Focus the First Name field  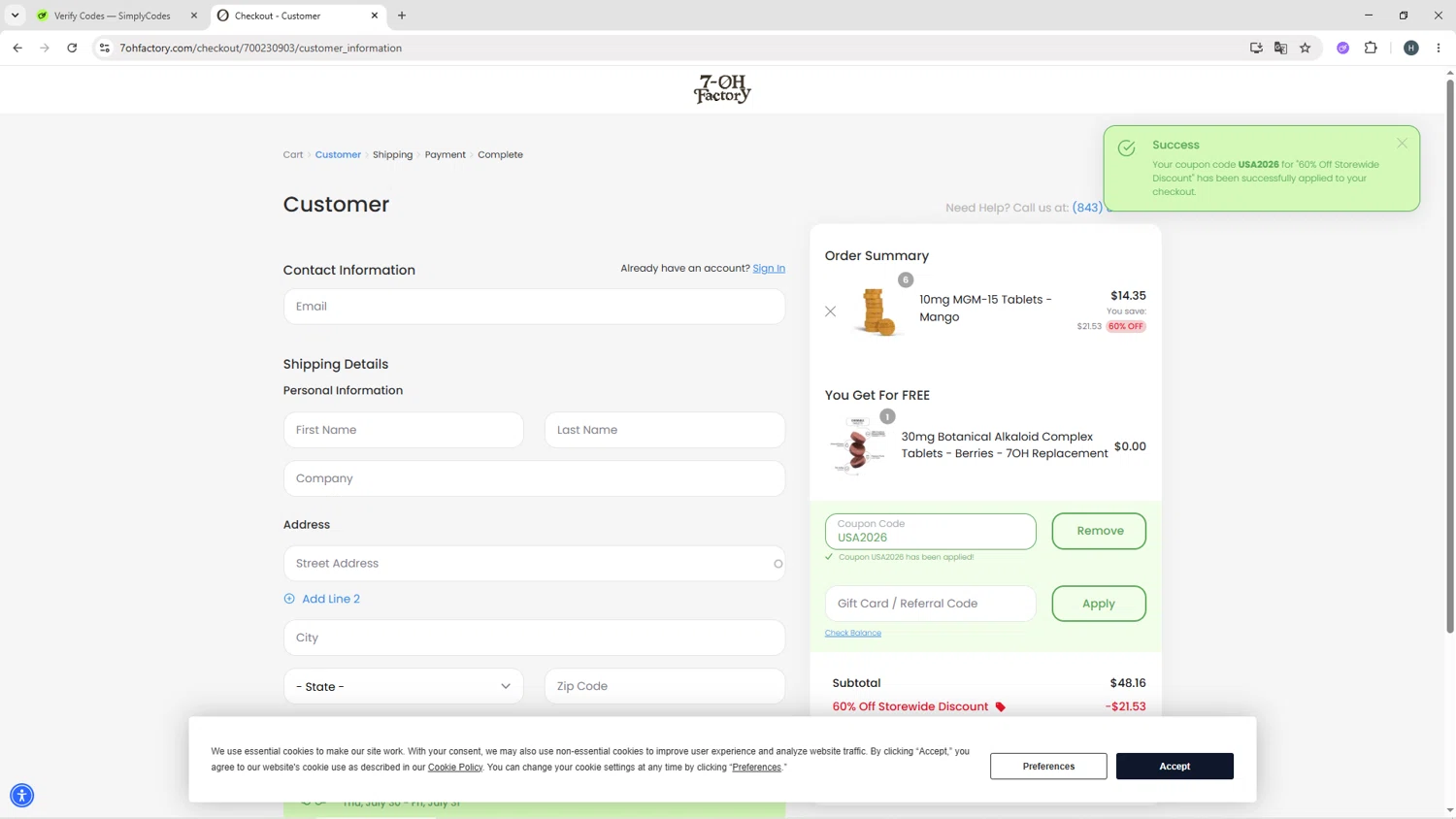point(403,430)
